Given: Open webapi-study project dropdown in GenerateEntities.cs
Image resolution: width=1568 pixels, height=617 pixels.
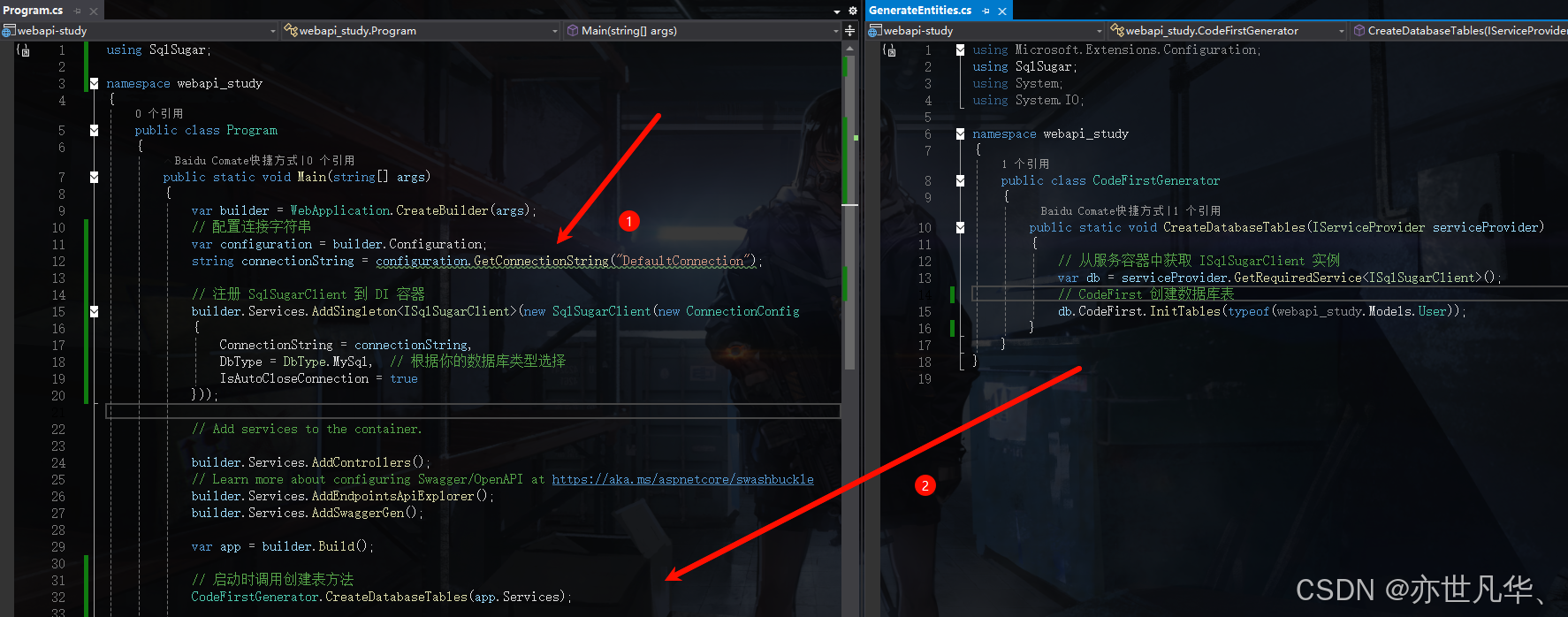Looking at the screenshot, I should click(x=1100, y=31).
